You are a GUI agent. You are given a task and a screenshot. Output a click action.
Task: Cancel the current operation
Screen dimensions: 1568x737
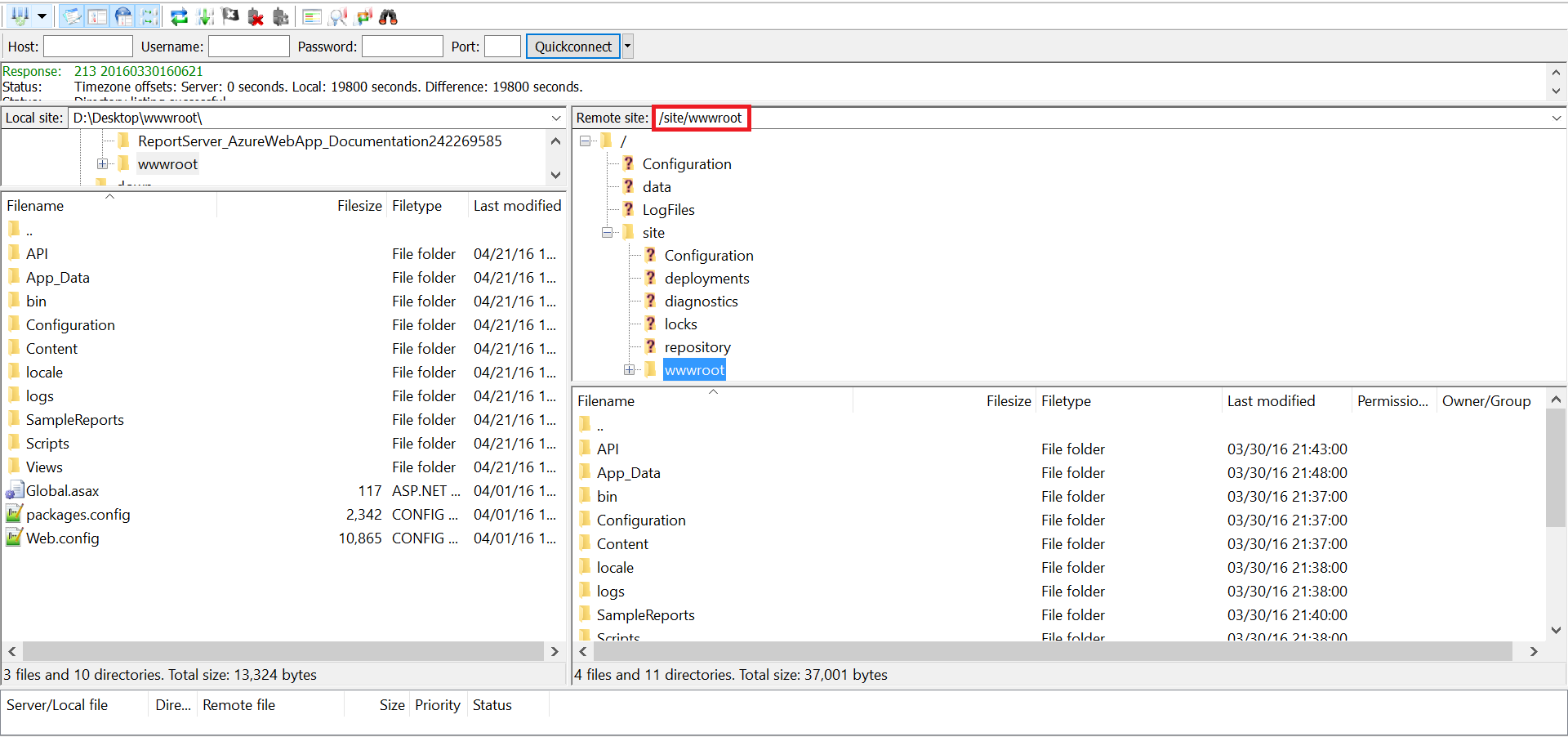click(230, 16)
